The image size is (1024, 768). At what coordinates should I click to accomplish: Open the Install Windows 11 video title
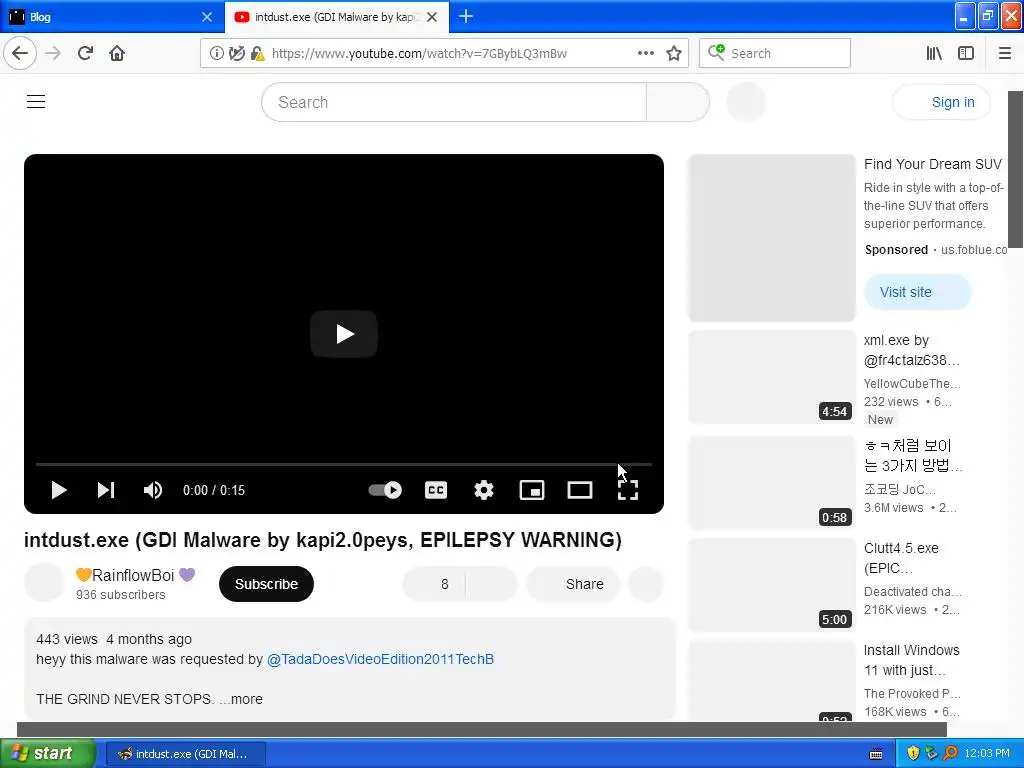[x=912, y=660]
